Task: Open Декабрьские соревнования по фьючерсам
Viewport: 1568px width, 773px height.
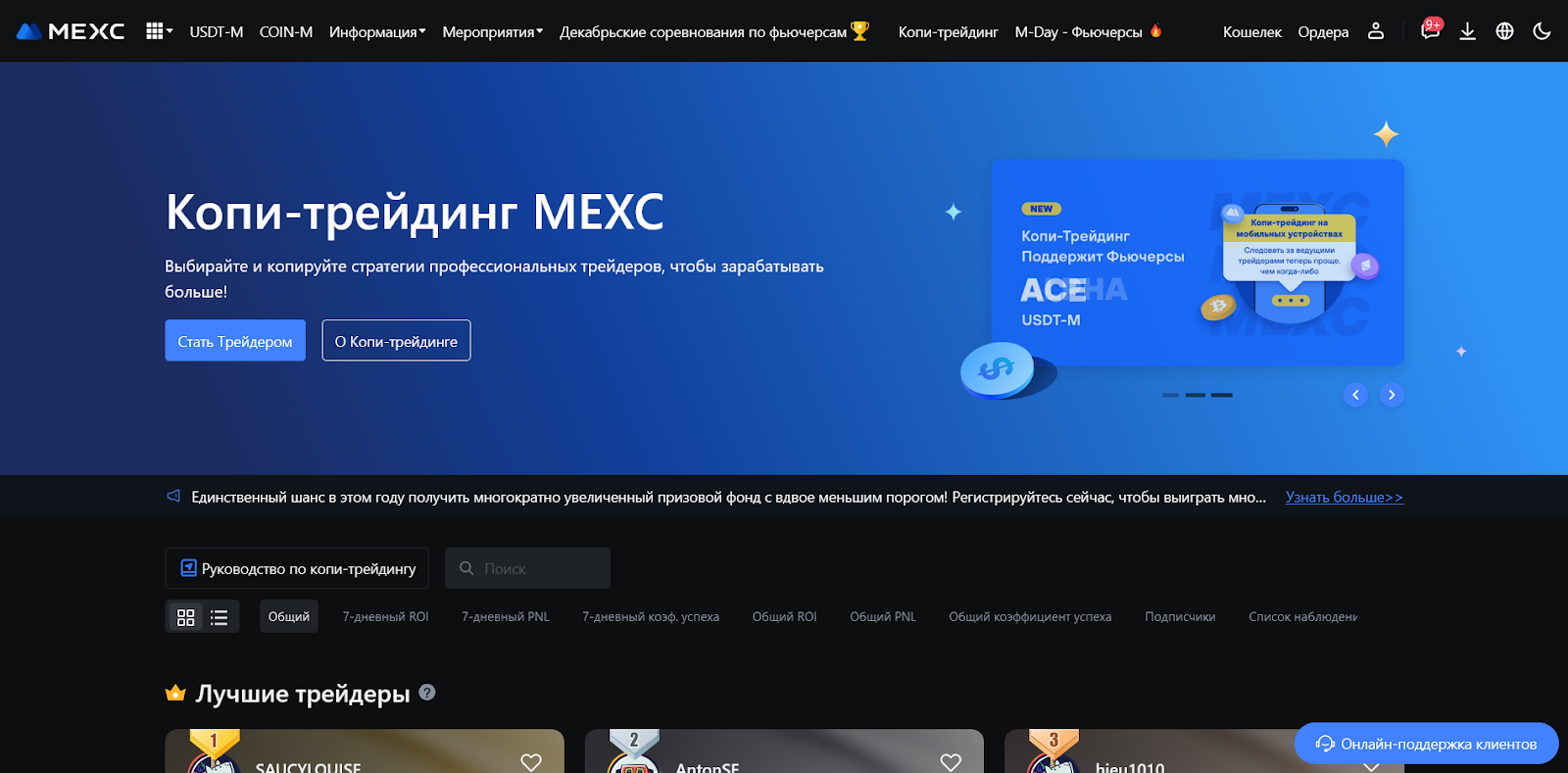Action: (714, 32)
